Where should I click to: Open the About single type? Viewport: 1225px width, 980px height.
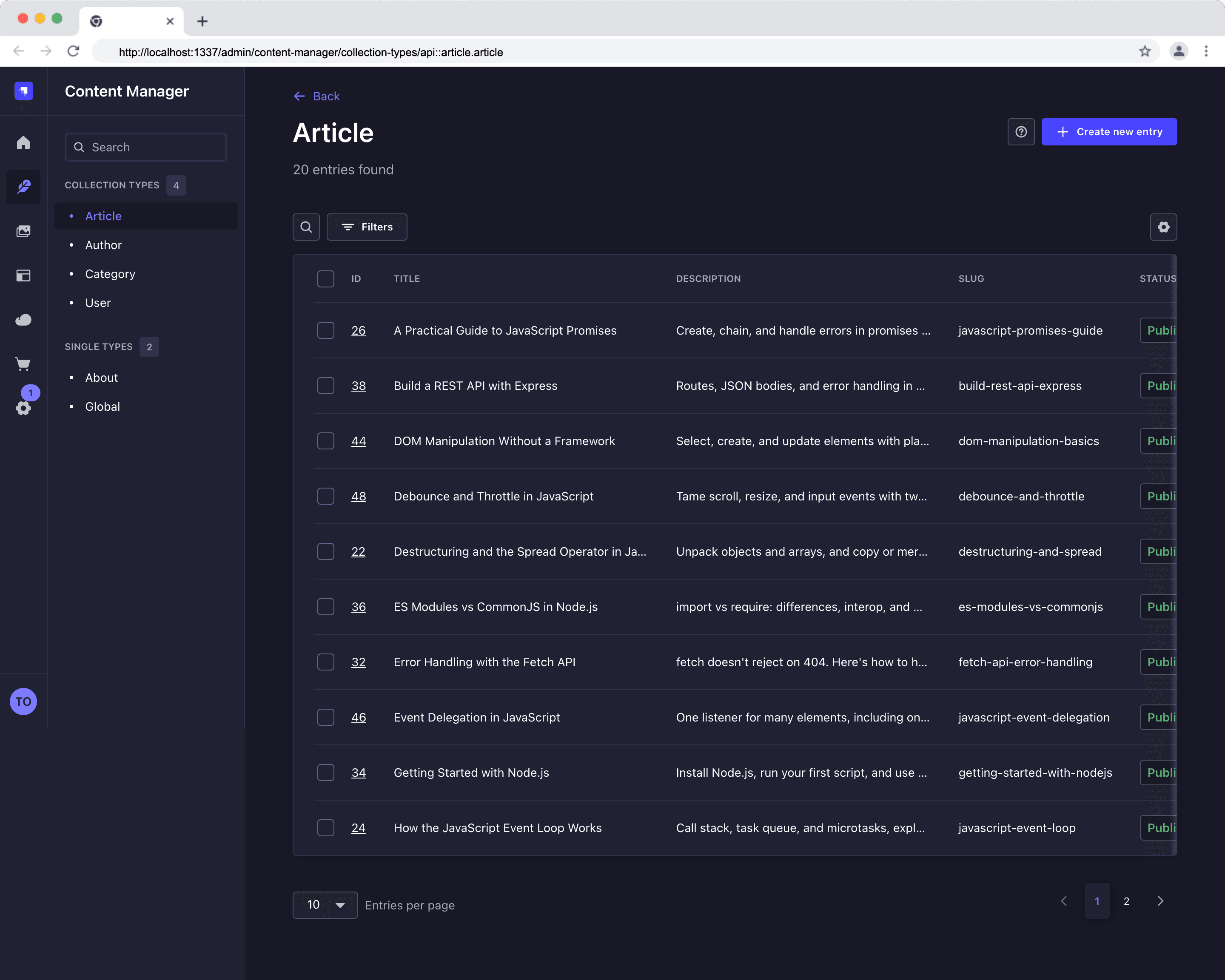pyautogui.click(x=102, y=378)
